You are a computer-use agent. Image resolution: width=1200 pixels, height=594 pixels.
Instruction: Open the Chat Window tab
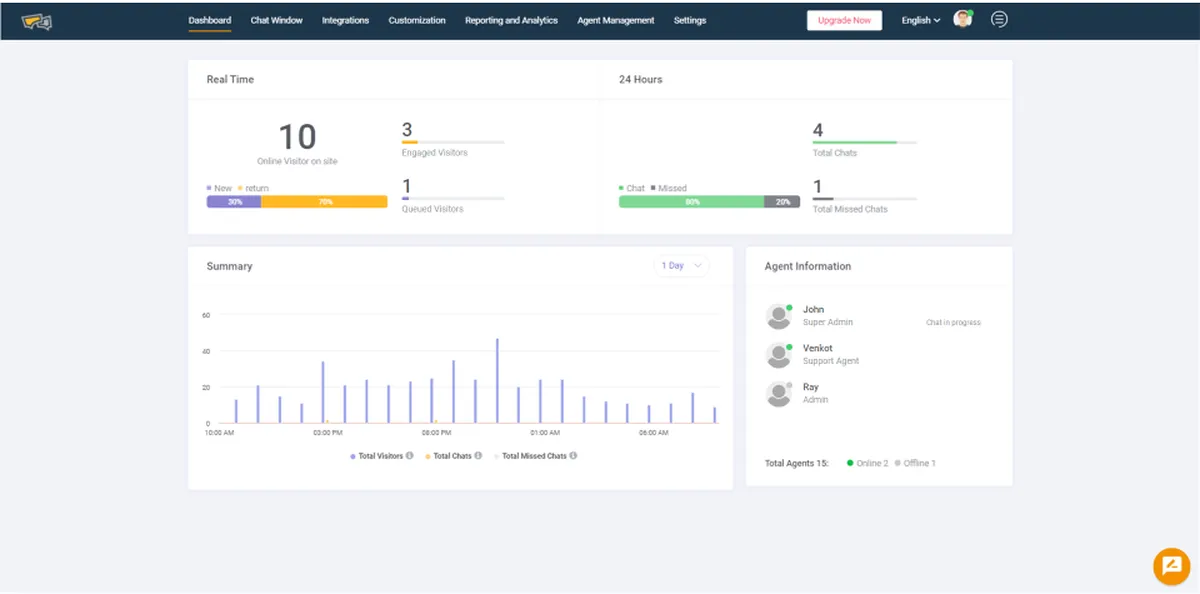[276, 20]
